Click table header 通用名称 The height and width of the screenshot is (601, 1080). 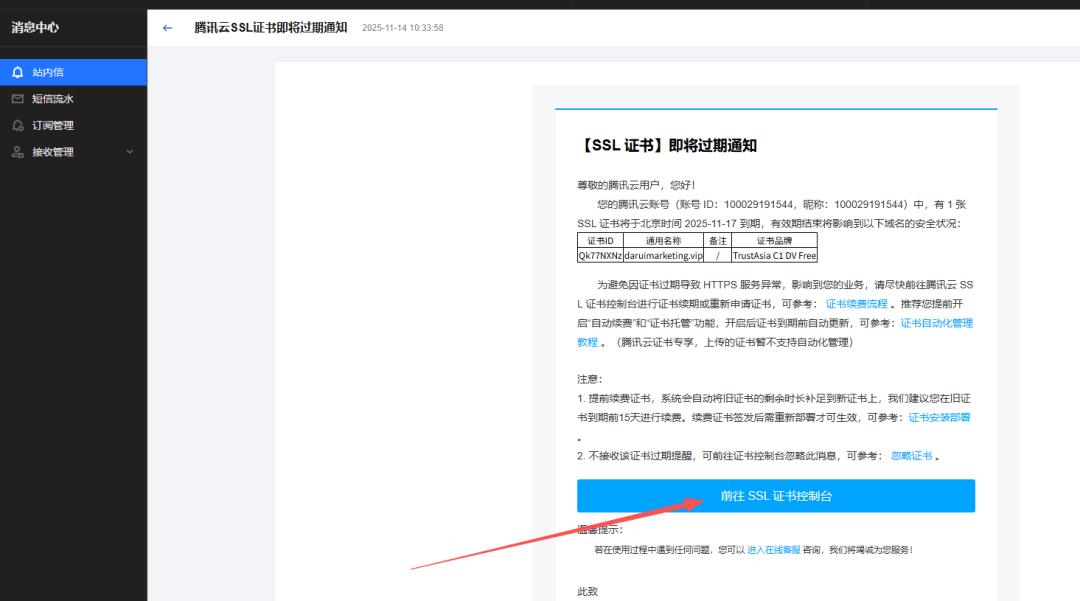pyautogui.click(x=663, y=241)
